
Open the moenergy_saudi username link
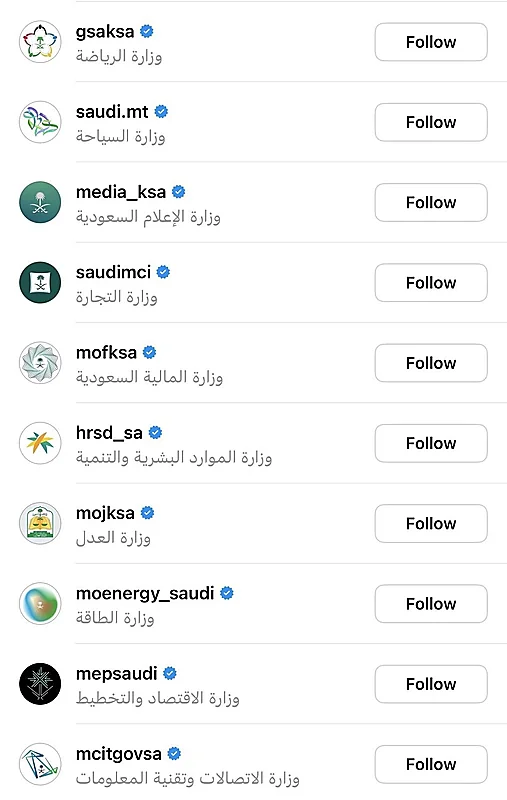[145, 593]
